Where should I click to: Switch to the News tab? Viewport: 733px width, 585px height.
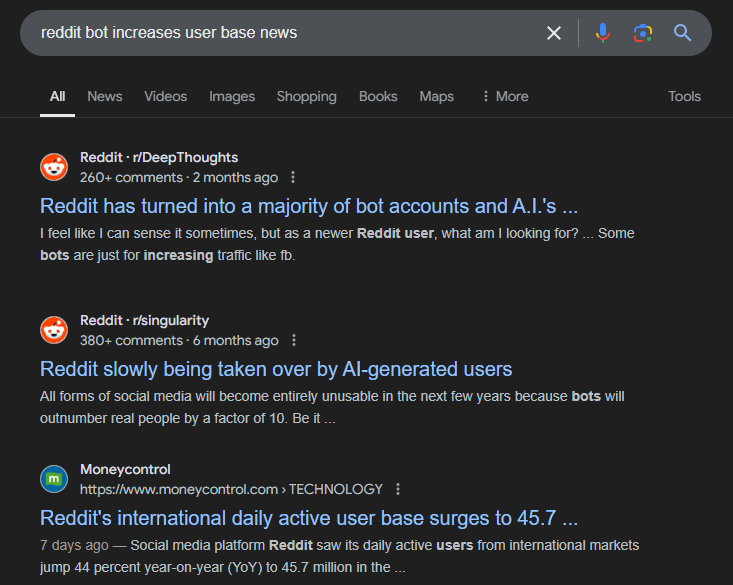pyautogui.click(x=104, y=96)
